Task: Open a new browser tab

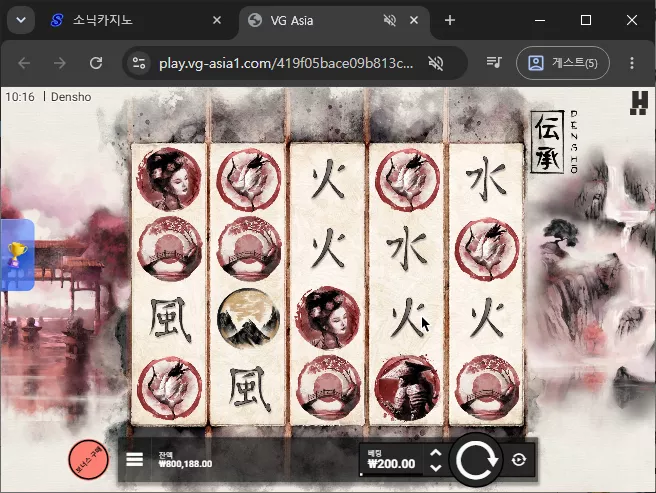Action: click(450, 20)
